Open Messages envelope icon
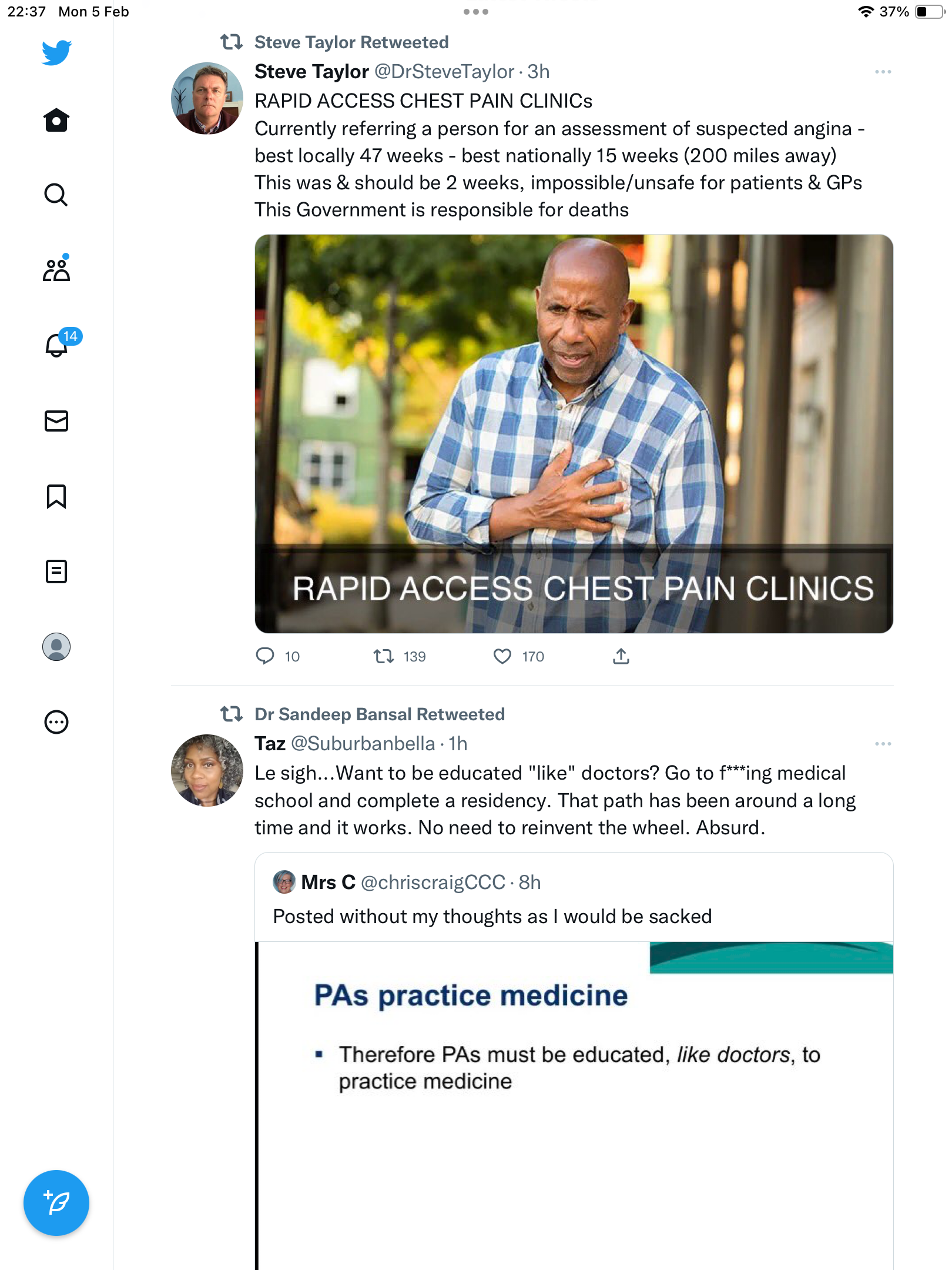Viewport: 952px width, 1270px height. pos(56,421)
